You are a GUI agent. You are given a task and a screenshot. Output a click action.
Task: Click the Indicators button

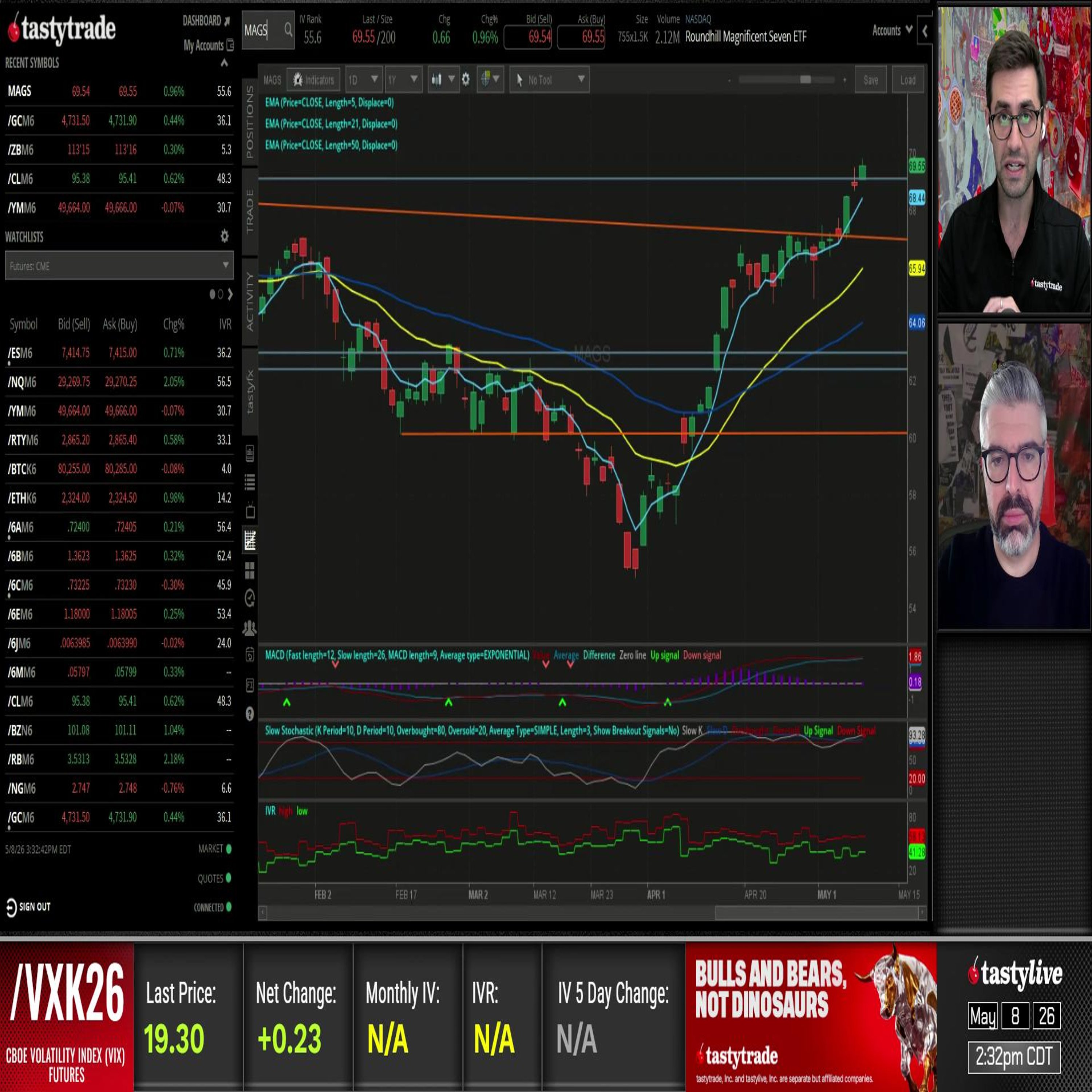tap(313, 80)
